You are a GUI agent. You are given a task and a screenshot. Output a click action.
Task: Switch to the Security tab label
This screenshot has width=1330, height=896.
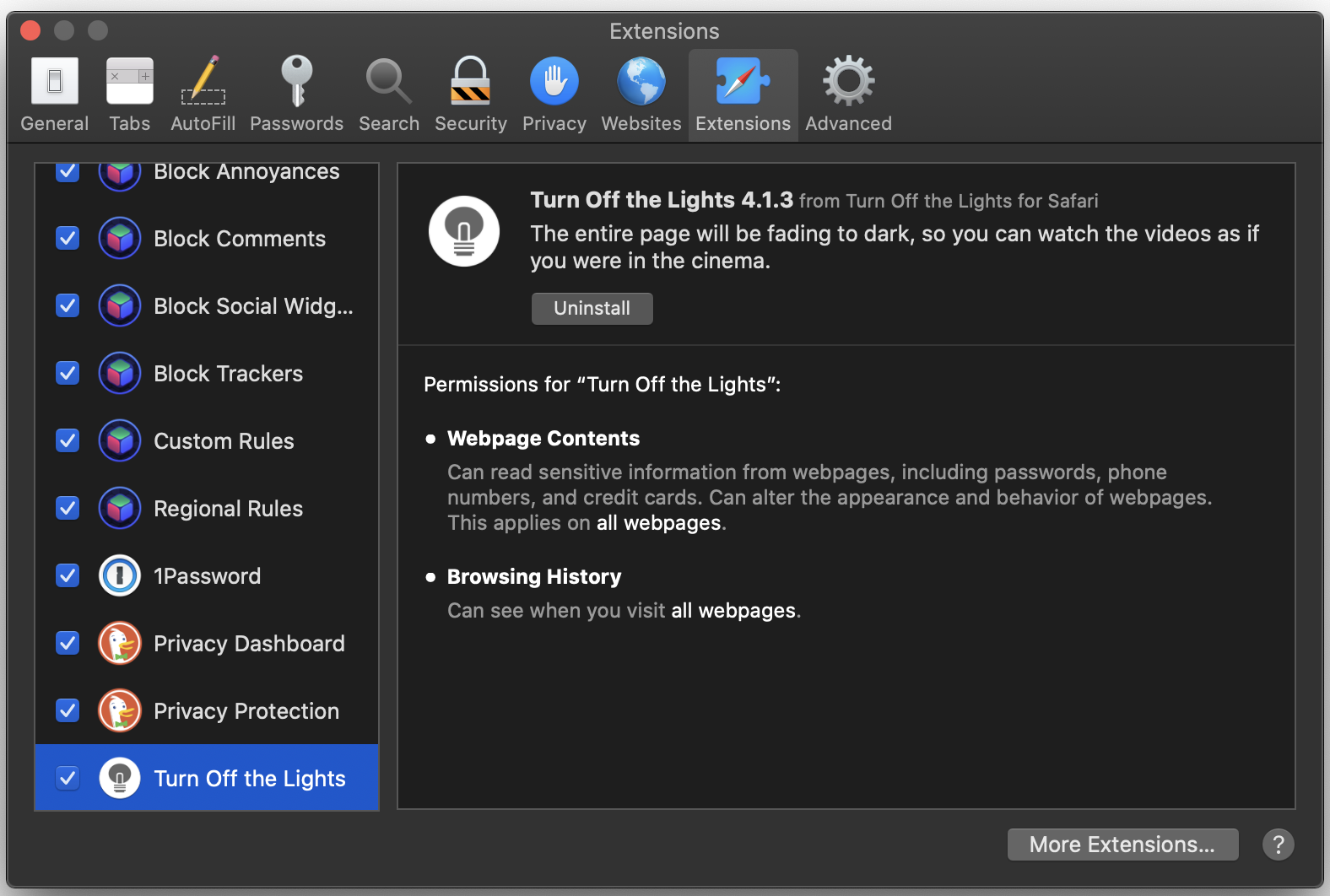471,124
